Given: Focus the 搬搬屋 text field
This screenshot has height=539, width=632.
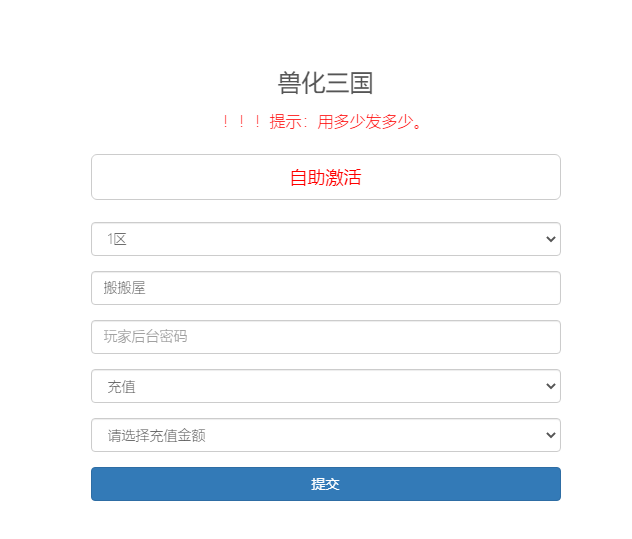Looking at the screenshot, I should tap(325, 288).
